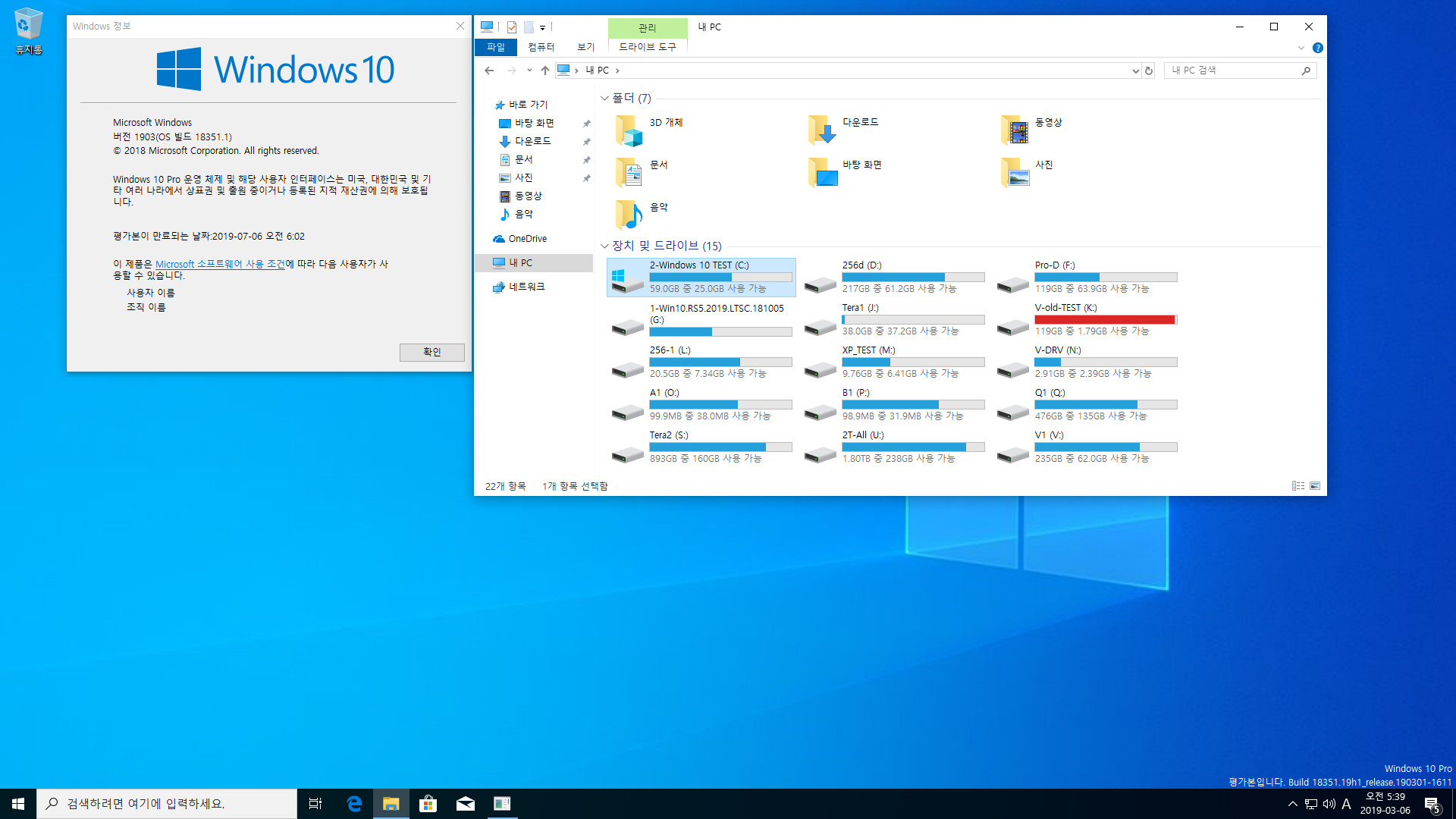This screenshot has width=1456, height=819.
Task: Select 문서 in navigation pane
Action: [x=523, y=159]
